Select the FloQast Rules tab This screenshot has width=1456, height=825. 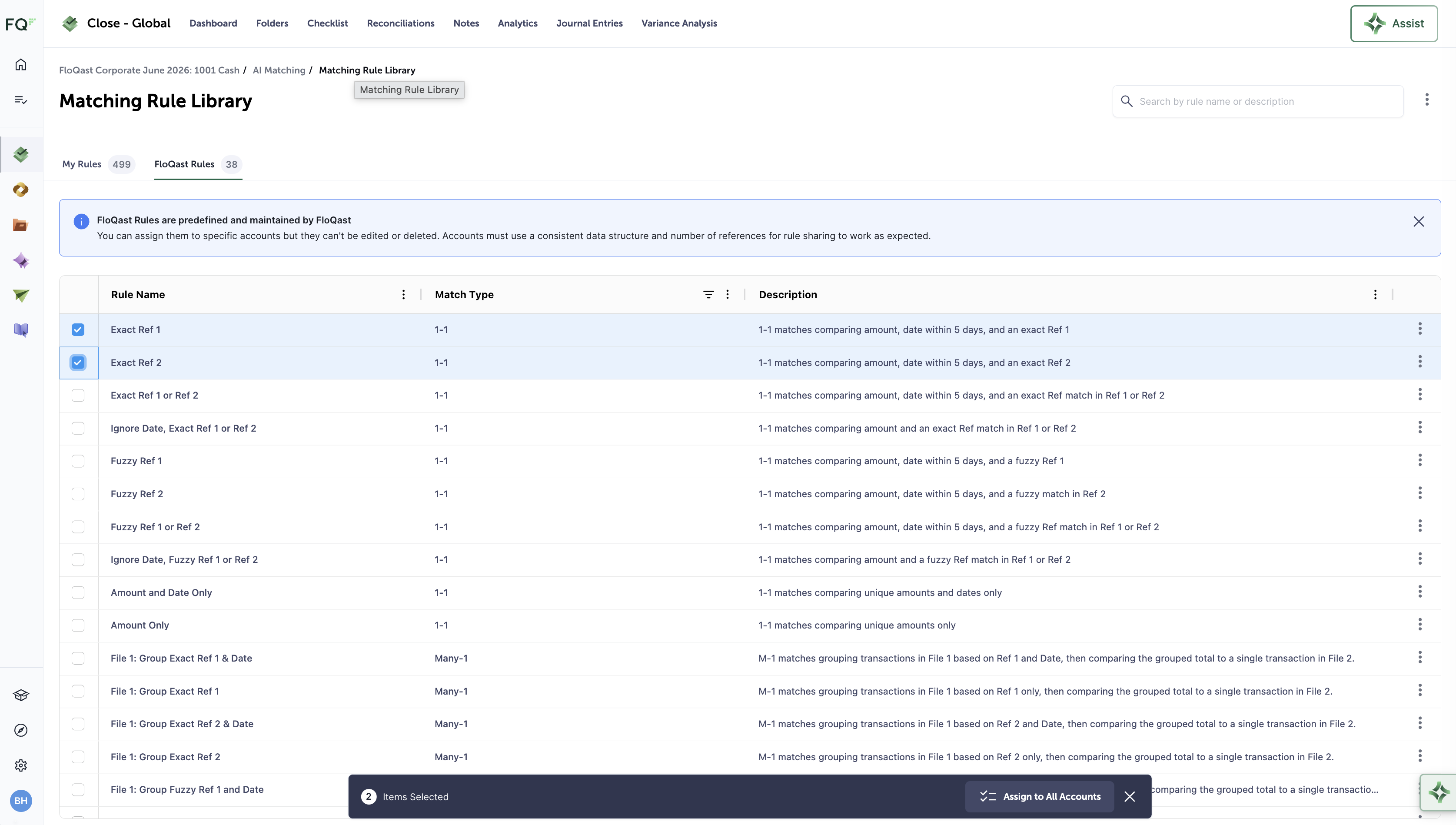(198, 164)
